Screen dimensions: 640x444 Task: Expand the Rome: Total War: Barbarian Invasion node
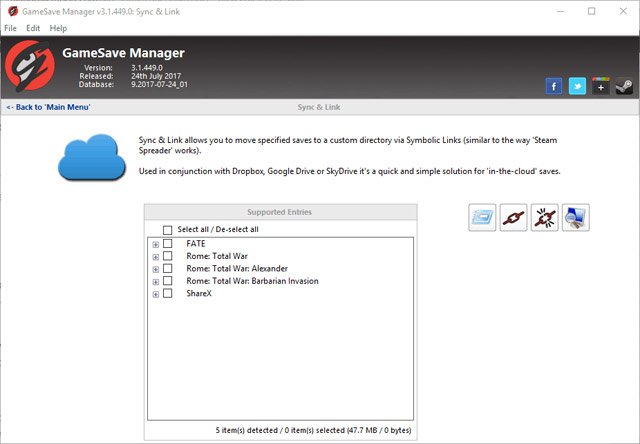click(155, 282)
